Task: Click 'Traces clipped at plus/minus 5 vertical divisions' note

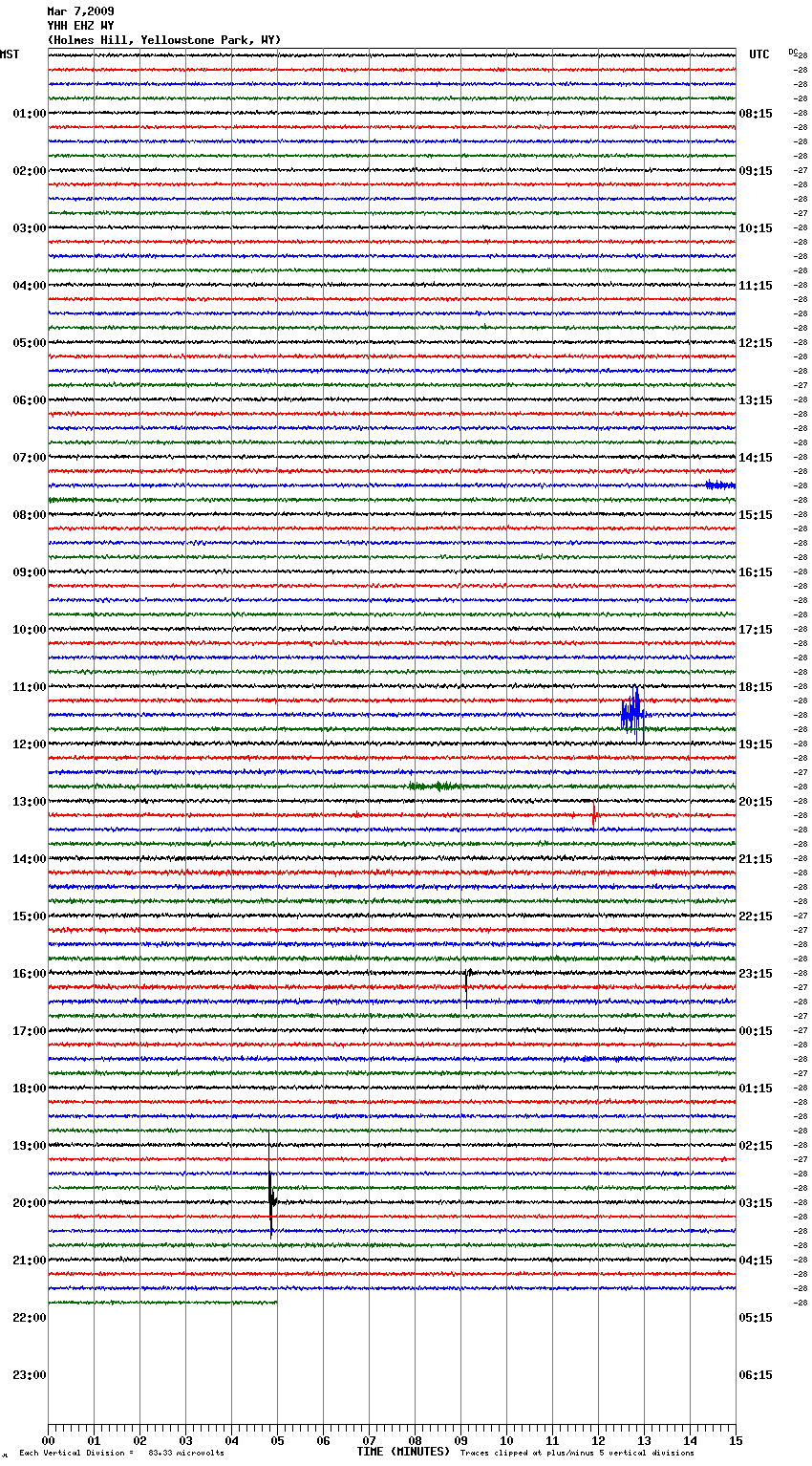Action: point(577,1453)
